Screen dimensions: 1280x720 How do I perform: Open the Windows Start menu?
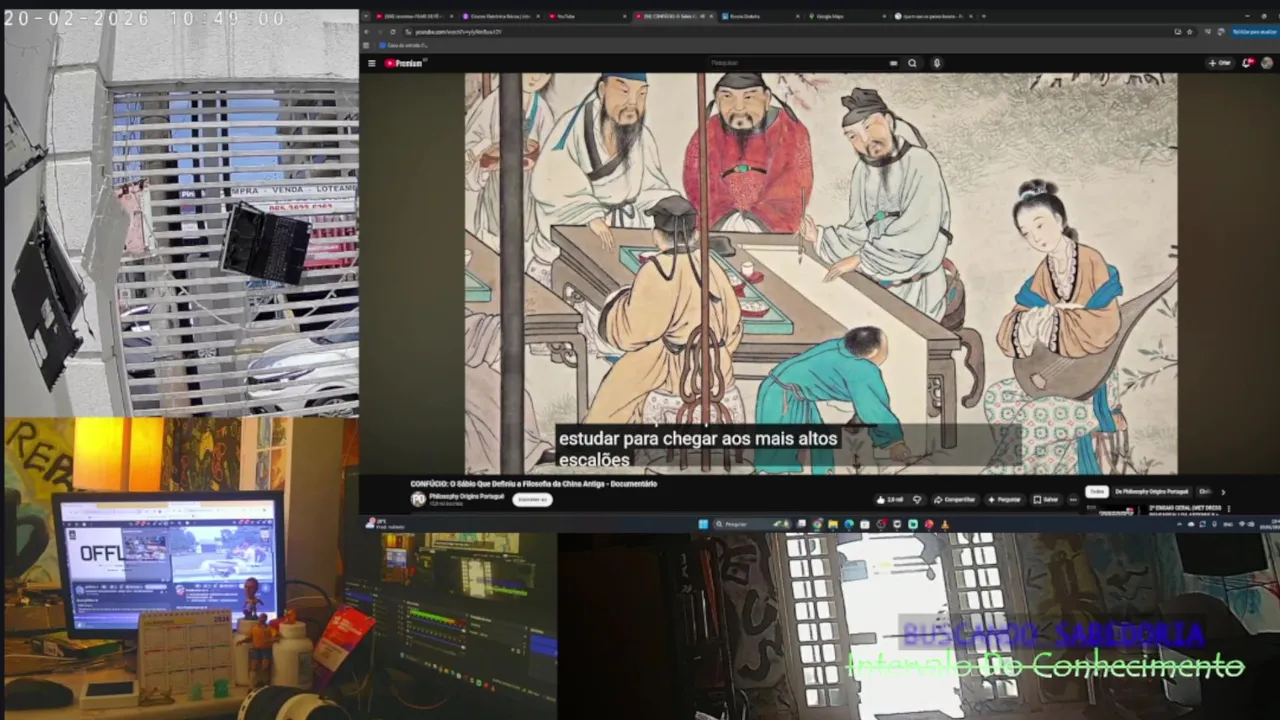(703, 524)
